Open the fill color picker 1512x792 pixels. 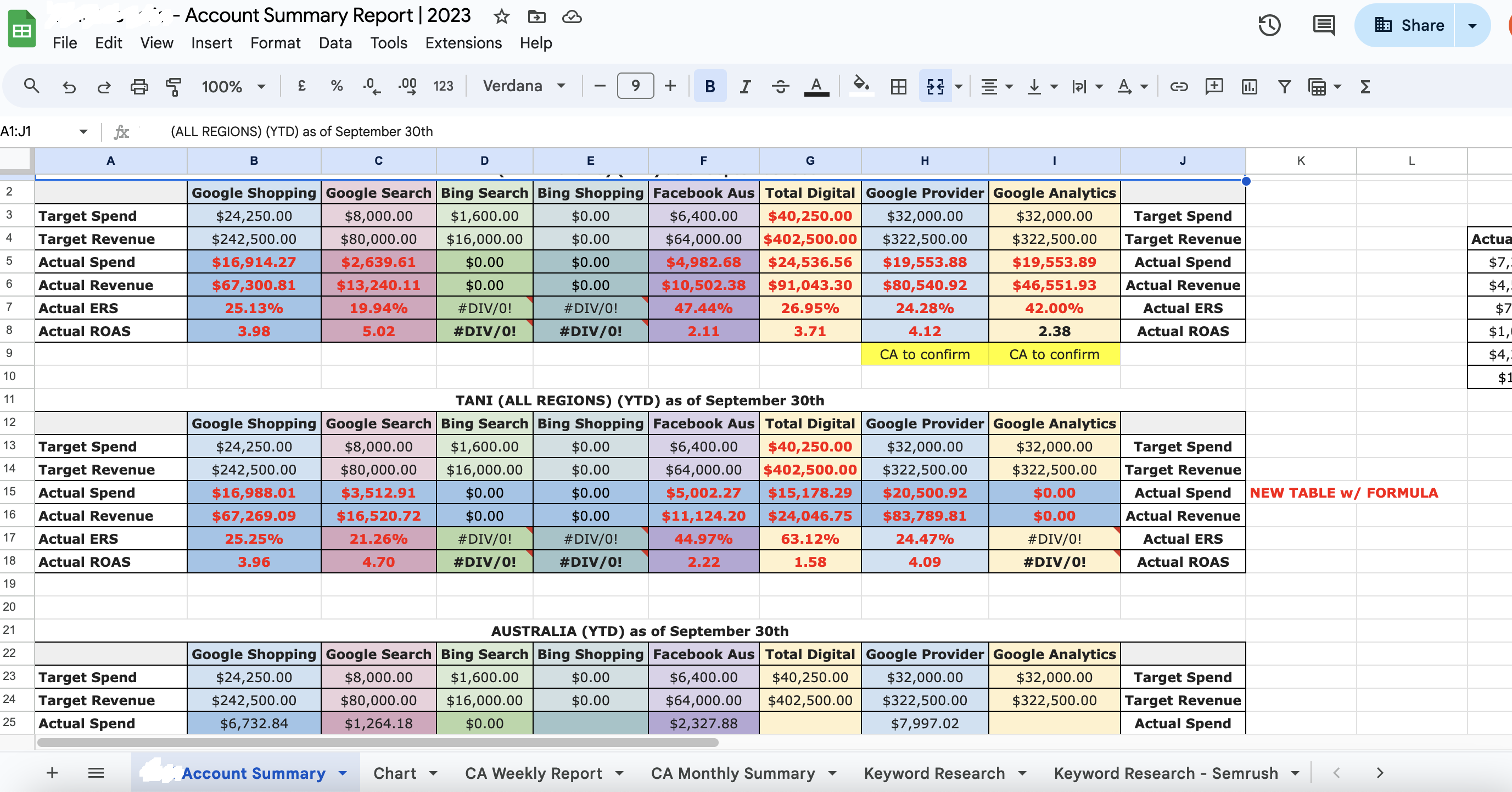[860, 86]
